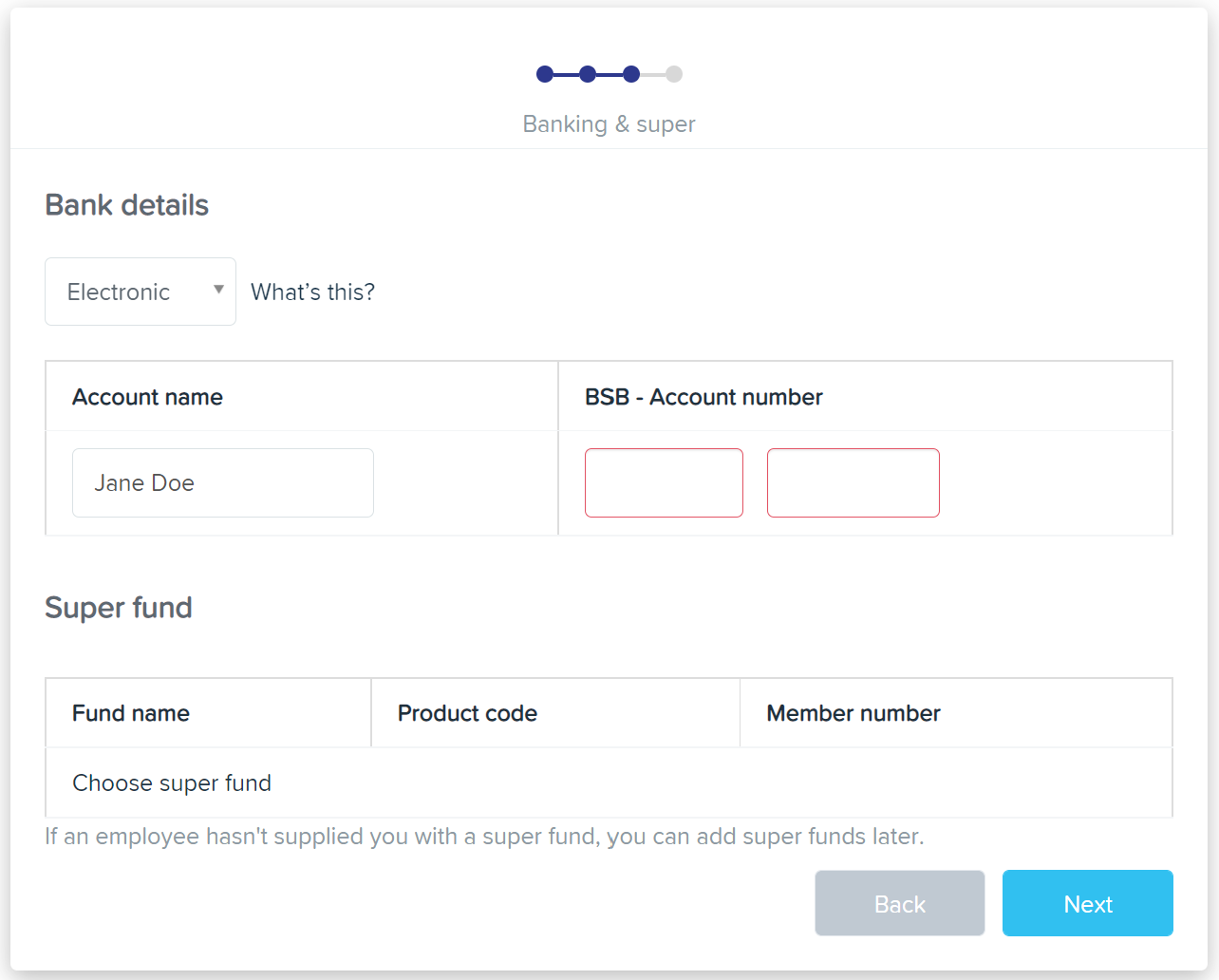
Task: Click the final grey progress step dot
Action: (674, 74)
